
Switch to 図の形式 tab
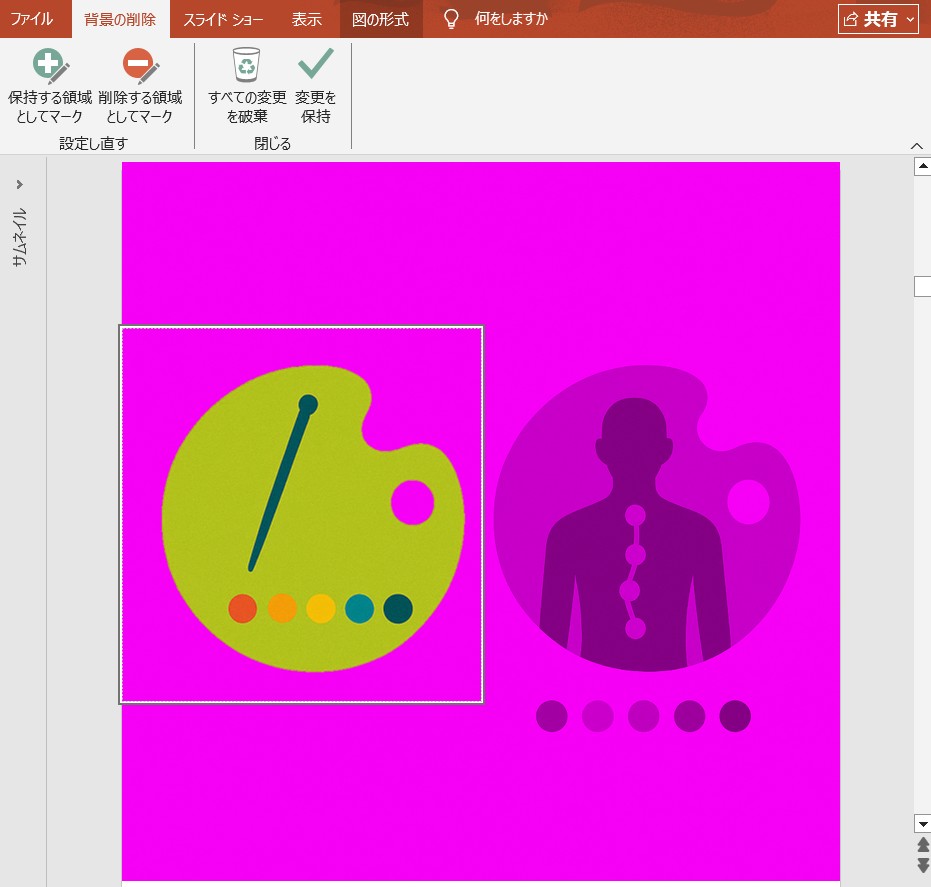pyautogui.click(x=381, y=19)
